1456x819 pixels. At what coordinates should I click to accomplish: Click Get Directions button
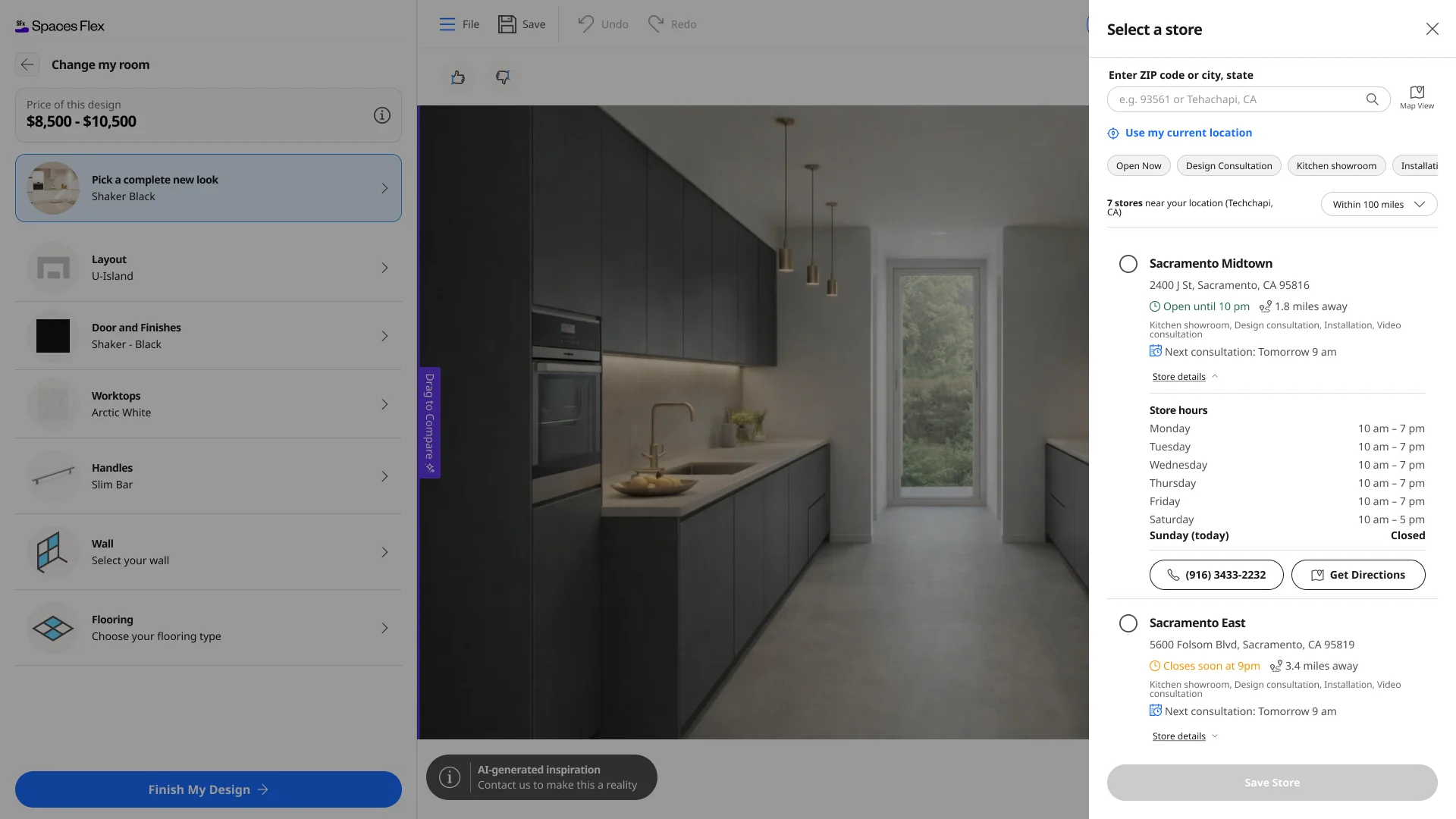click(1358, 575)
